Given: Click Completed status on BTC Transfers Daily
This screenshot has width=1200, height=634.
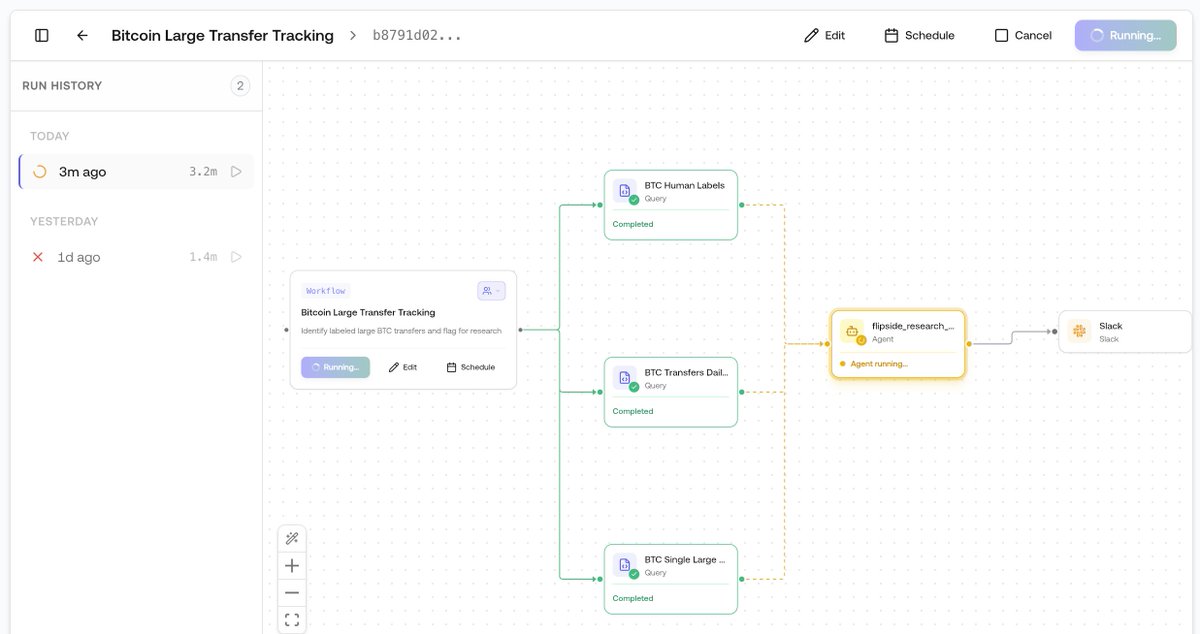Looking at the screenshot, I should [x=633, y=411].
